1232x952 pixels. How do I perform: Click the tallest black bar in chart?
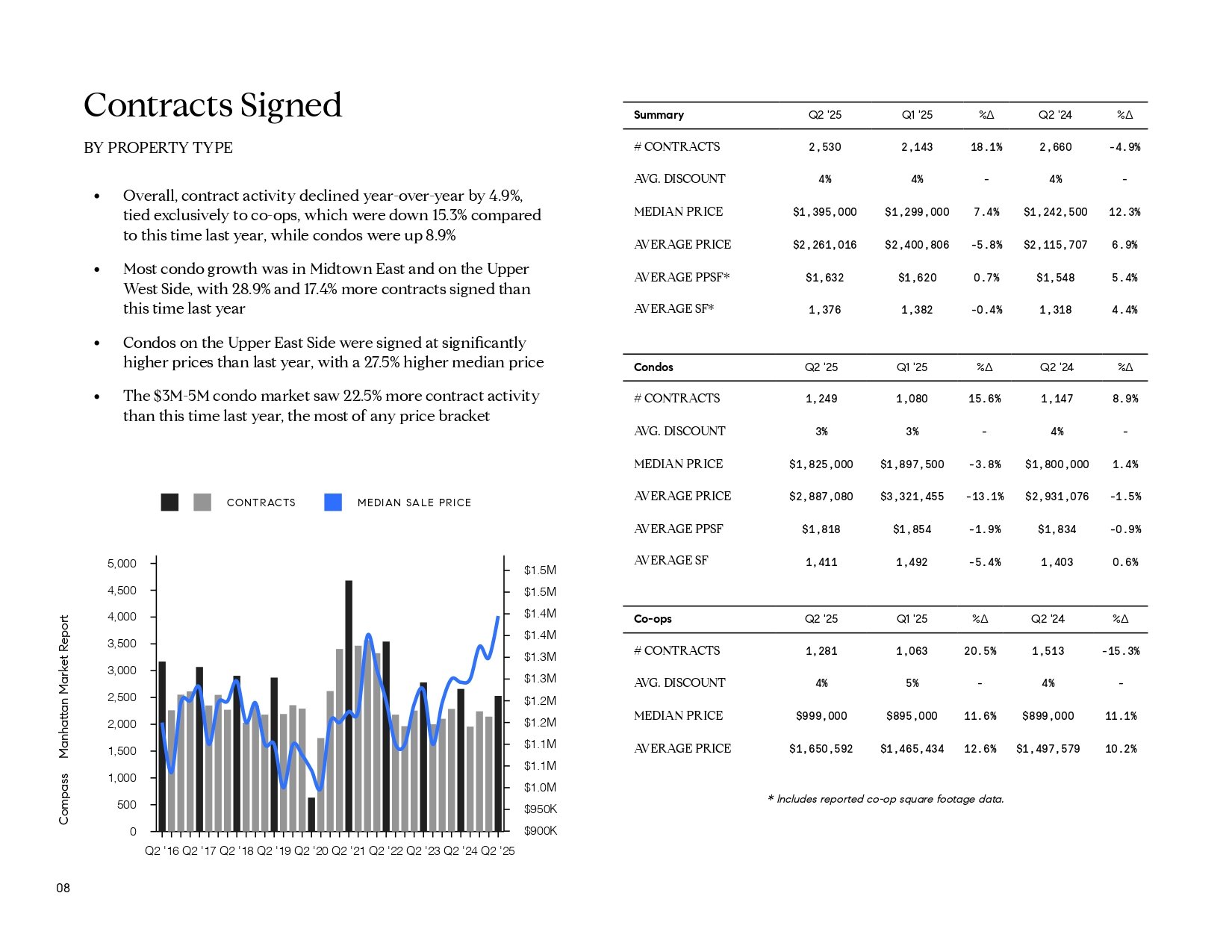pos(349,706)
